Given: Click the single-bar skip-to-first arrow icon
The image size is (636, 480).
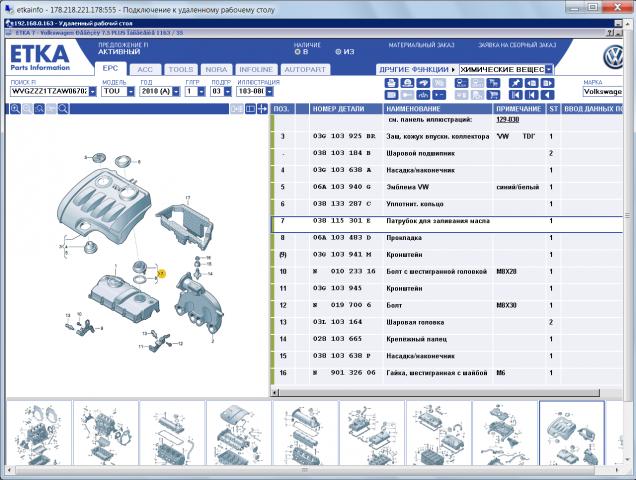Looking at the screenshot, I should point(531,95).
